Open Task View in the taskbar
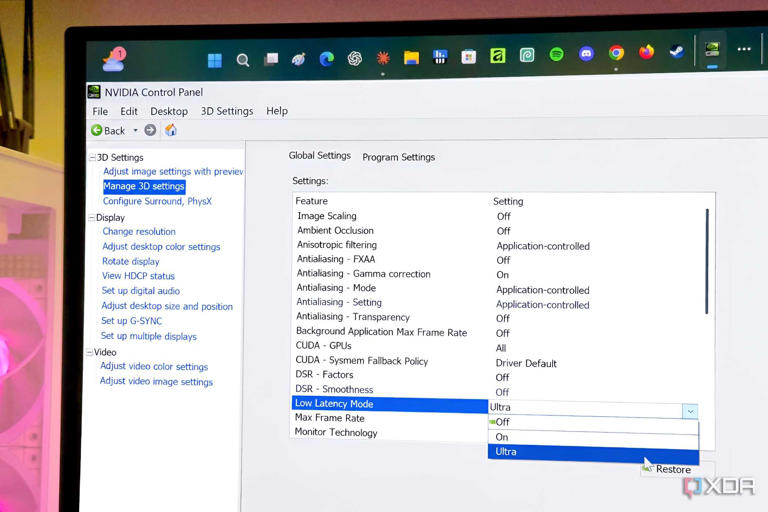768x512 pixels. coord(271,59)
